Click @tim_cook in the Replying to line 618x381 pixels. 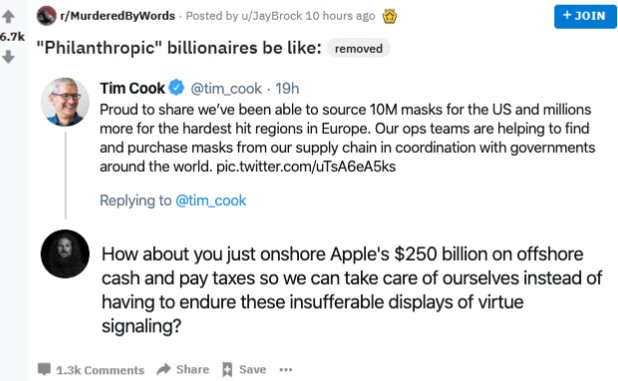pyautogui.click(x=210, y=201)
